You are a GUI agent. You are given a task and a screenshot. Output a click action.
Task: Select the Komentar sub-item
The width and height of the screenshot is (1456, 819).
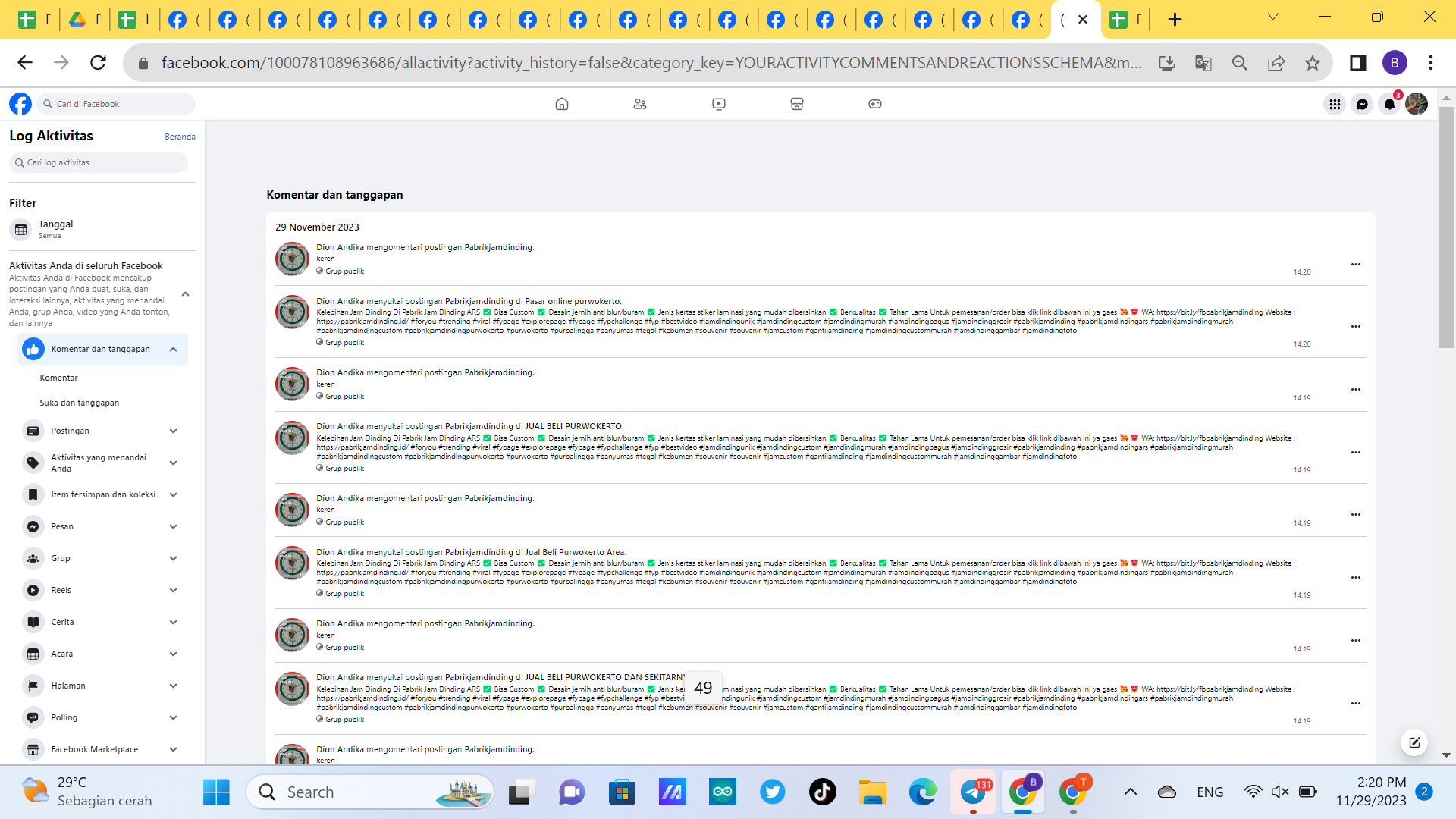point(59,378)
